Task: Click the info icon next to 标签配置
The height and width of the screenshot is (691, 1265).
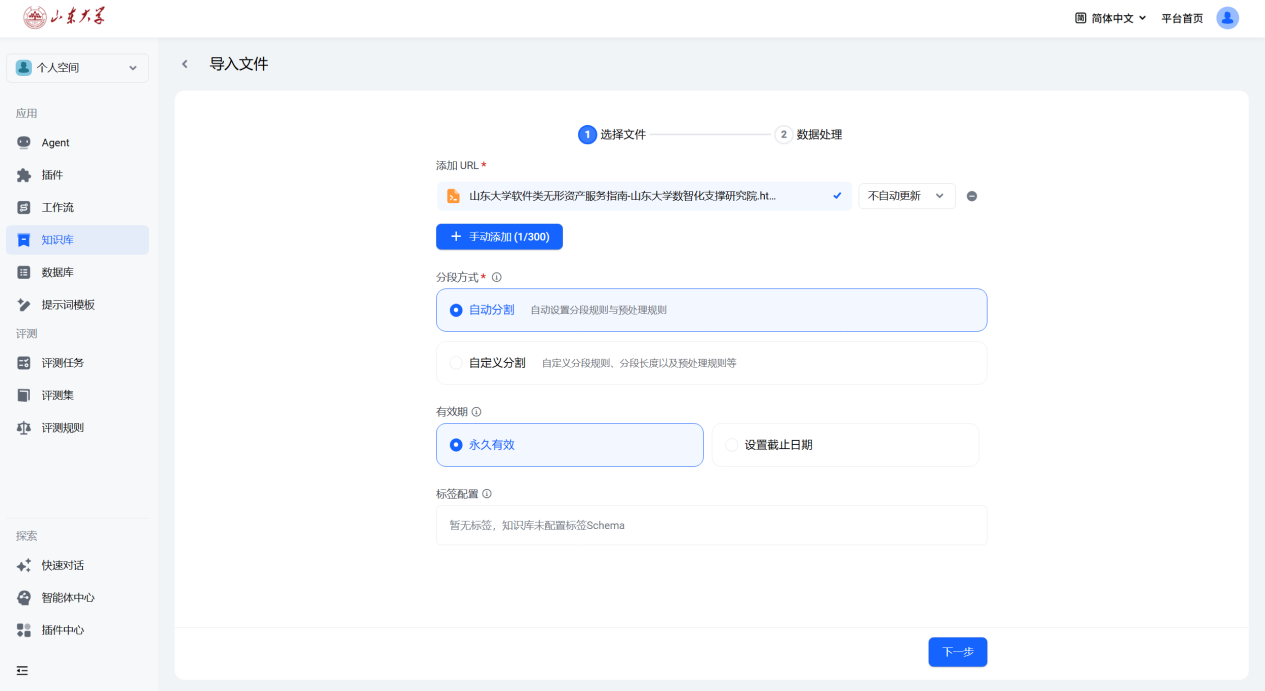Action: tap(487, 494)
